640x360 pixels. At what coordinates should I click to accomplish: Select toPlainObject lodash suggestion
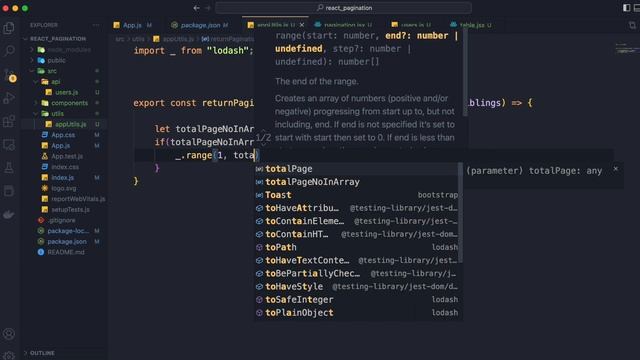click(356, 312)
